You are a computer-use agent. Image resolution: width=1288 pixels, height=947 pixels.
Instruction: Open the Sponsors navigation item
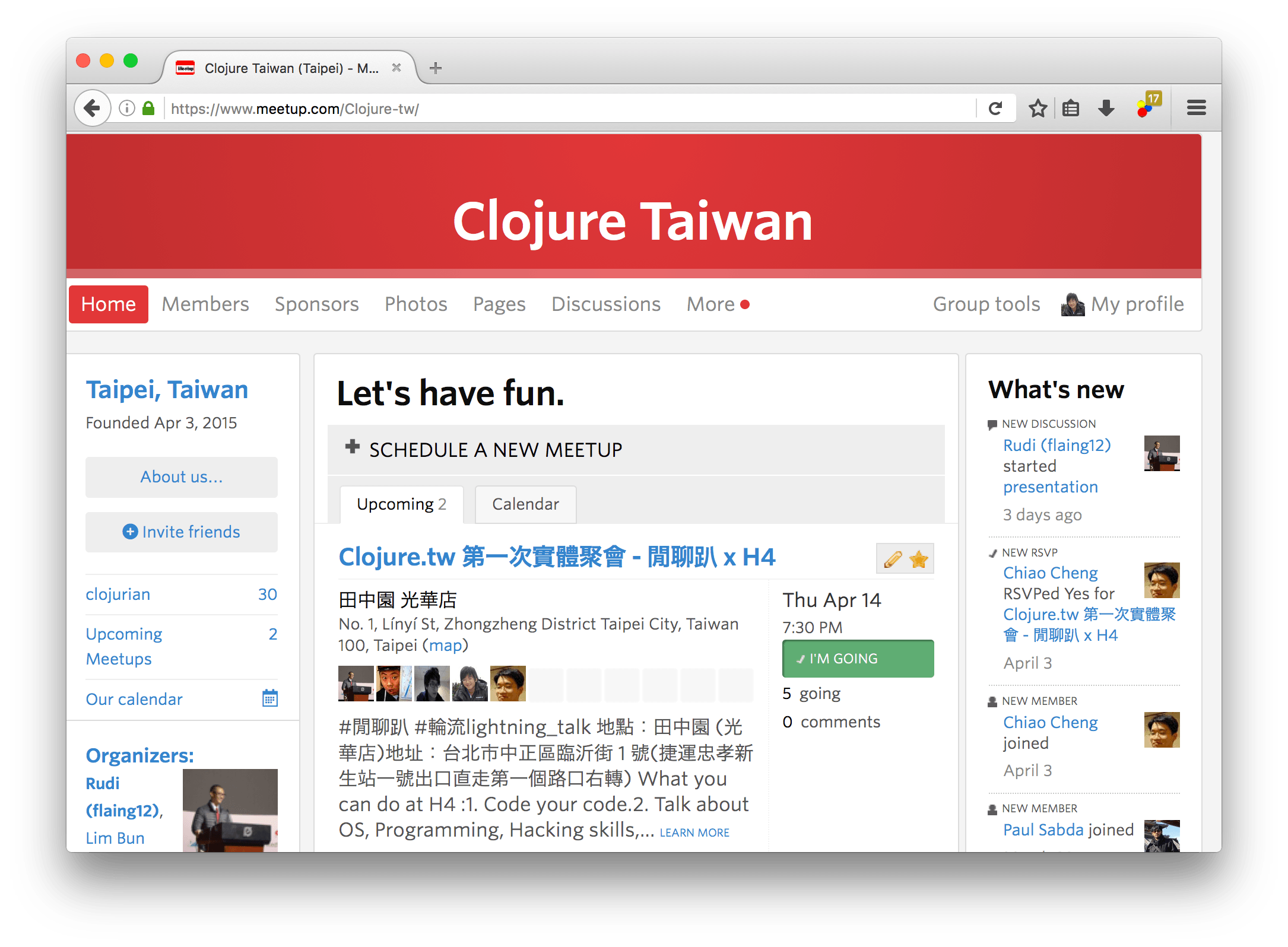click(x=317, y=304)
